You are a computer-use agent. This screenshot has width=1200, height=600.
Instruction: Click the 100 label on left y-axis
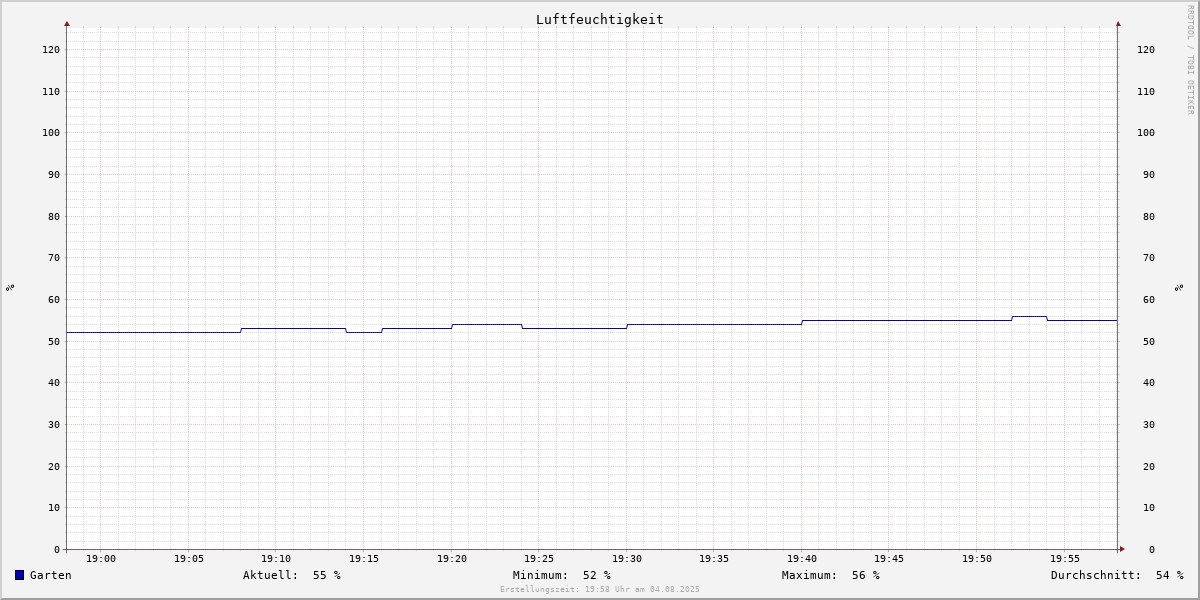point(51,132)
